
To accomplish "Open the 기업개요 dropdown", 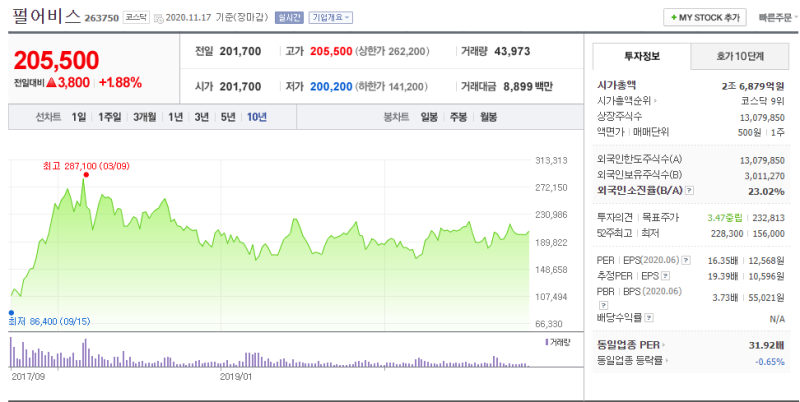I will click(x=331, y=18).
